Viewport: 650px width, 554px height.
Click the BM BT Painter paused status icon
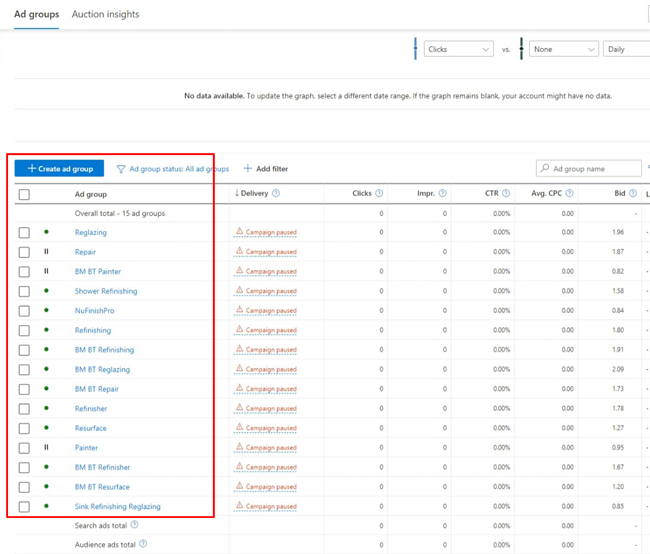[x=46, y=271]
